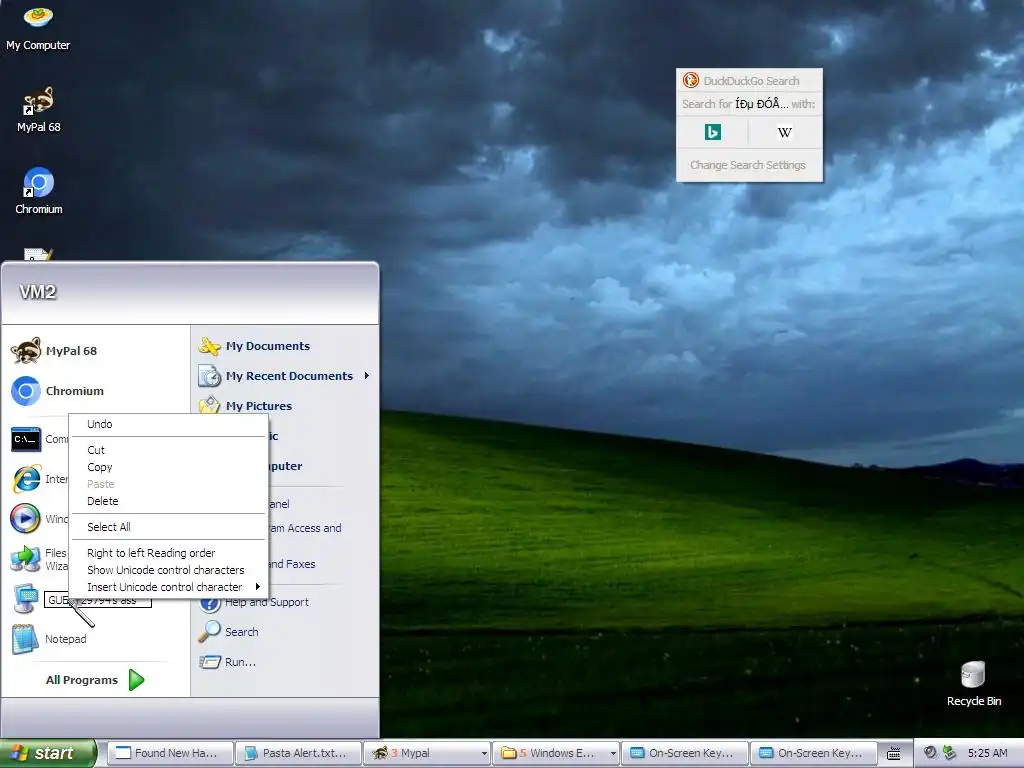1024x768 pixels.
Task: Expand the Mypal taskbar group
Action: [x=427, y=753]
